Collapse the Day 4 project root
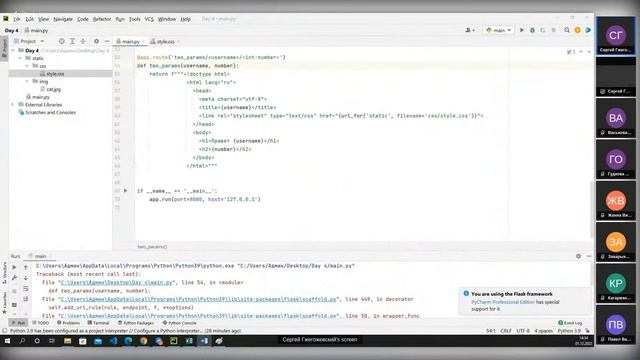This screenshot has height=360, width=640. coord(13,51)
